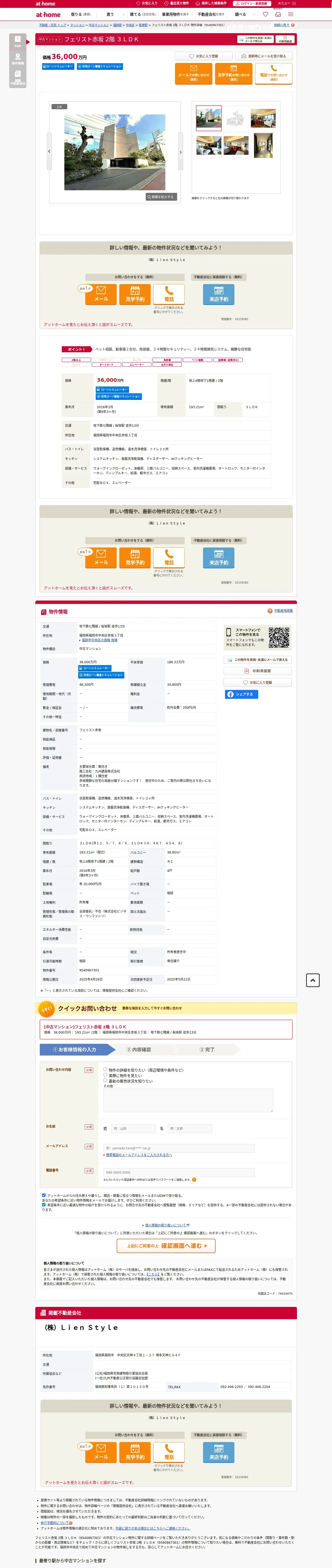The image size is (332, 1568).
Task: Click the inbox notification icon in header
Action: pyautogui.click(x=278, y=15)
